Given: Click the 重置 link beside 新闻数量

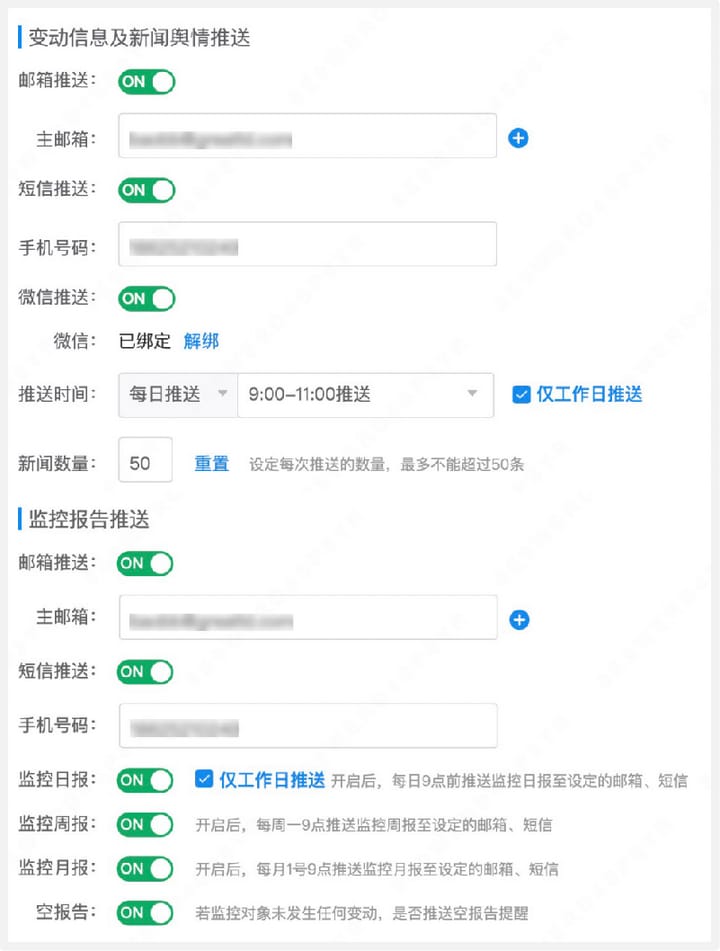Looking at the screenshot, I should 211,463.
